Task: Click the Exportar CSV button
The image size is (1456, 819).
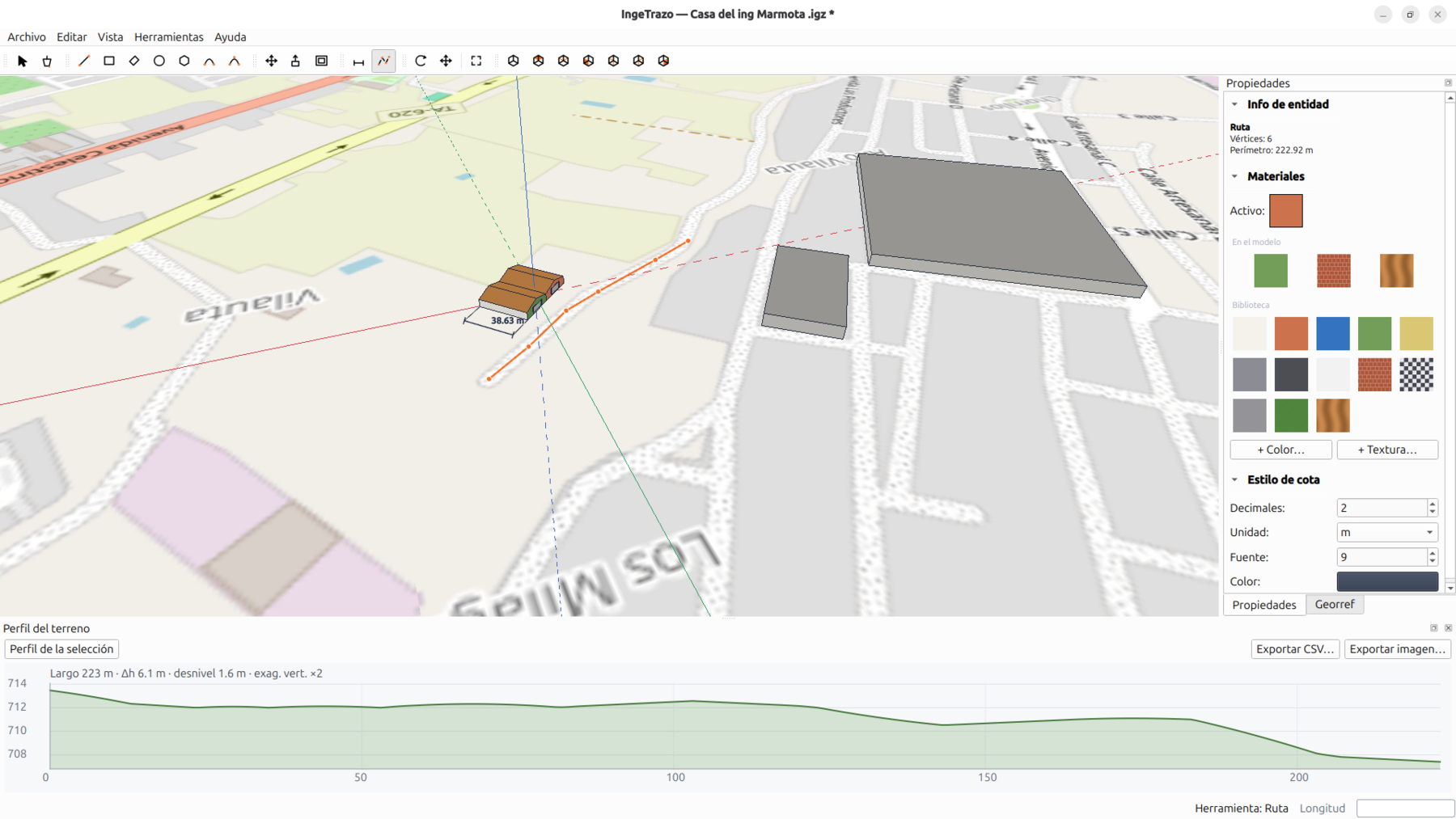Action: (1295, 649)
